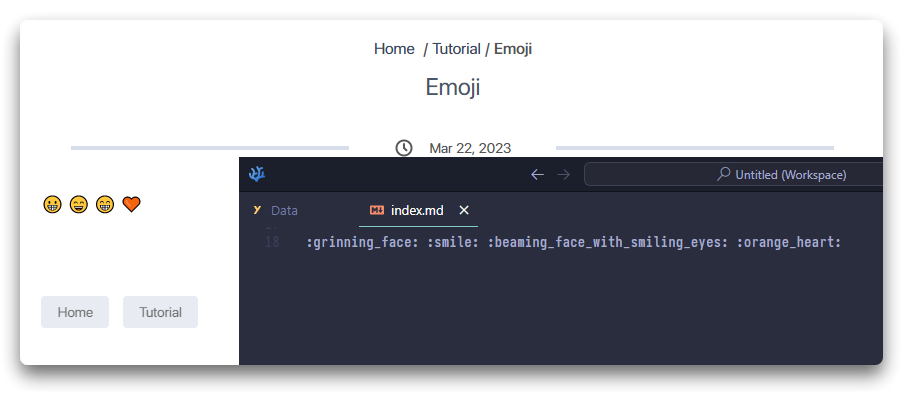Go forward with the right arrow

564,174
